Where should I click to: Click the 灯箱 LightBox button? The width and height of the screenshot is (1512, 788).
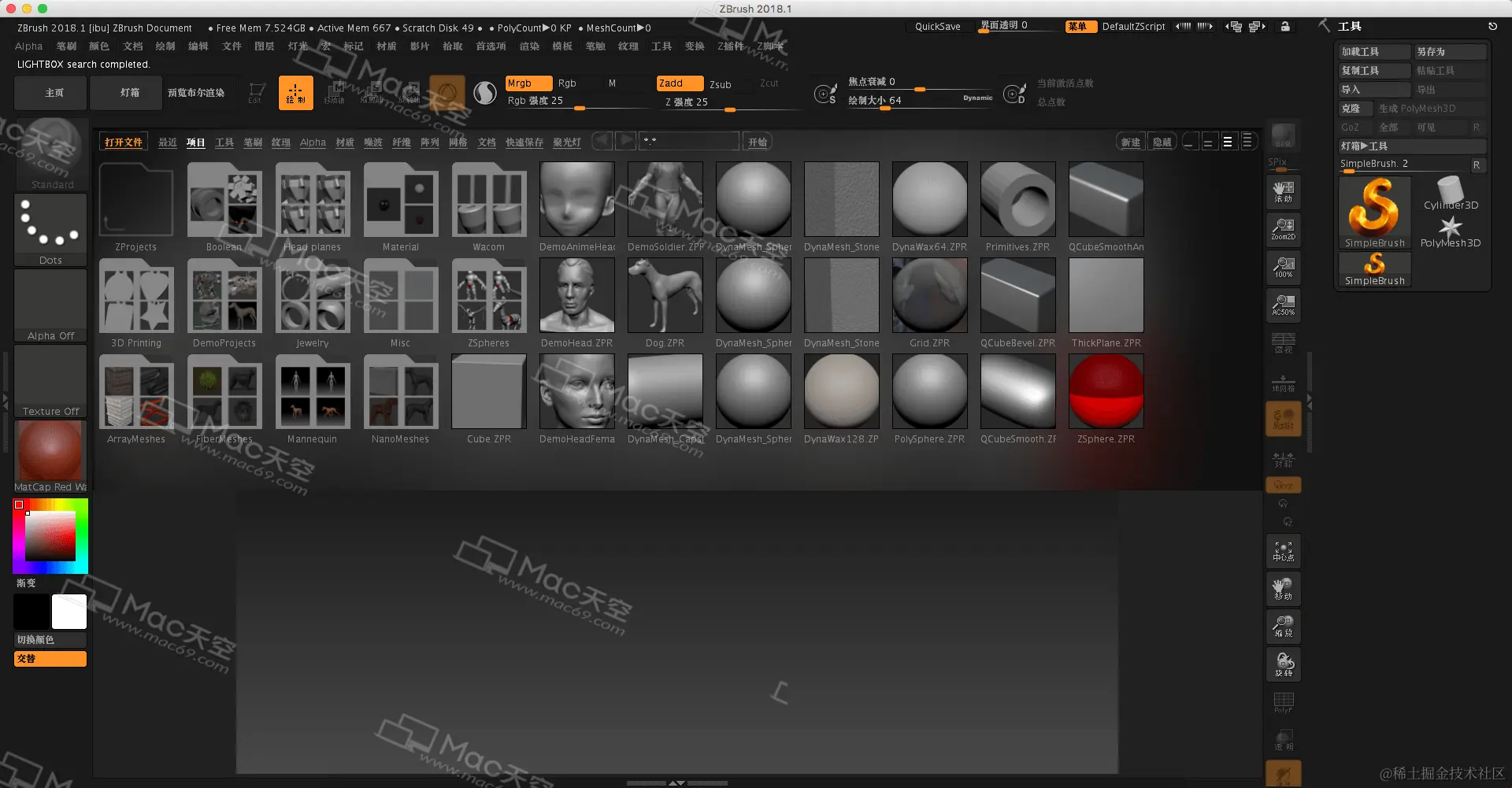(x=126, y=93)
